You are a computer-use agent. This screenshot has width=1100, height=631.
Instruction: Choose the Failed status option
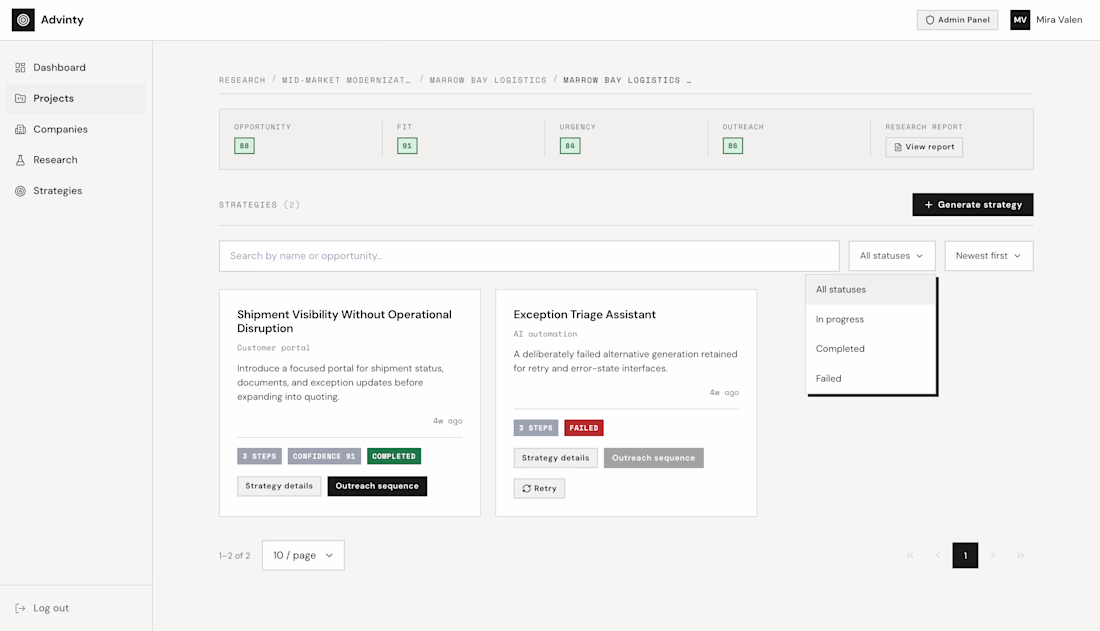(x=871, y=378)
